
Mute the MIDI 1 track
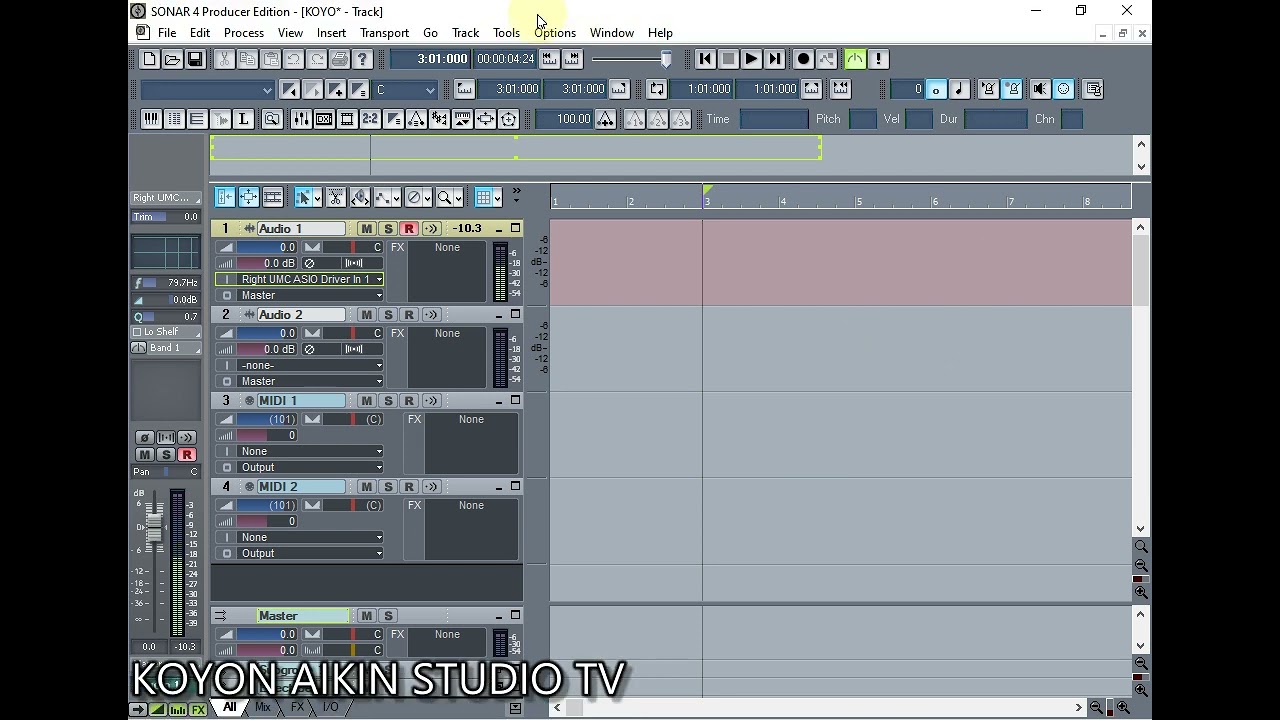[366, 401]
